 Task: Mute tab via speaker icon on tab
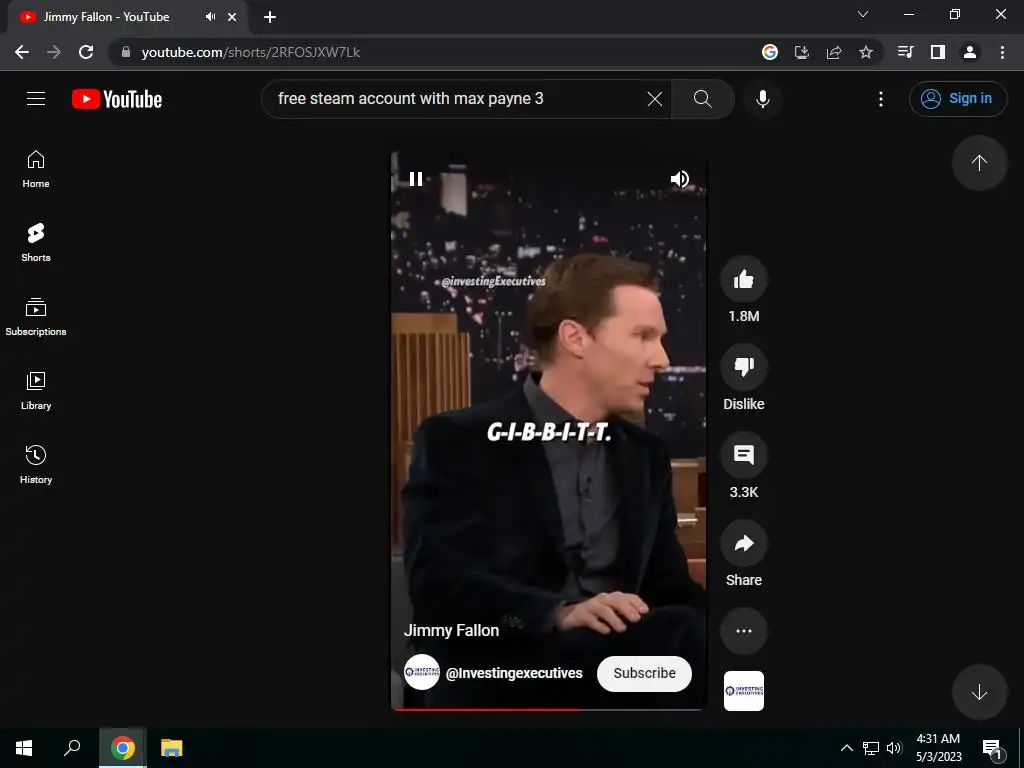(x=210, y=17)
